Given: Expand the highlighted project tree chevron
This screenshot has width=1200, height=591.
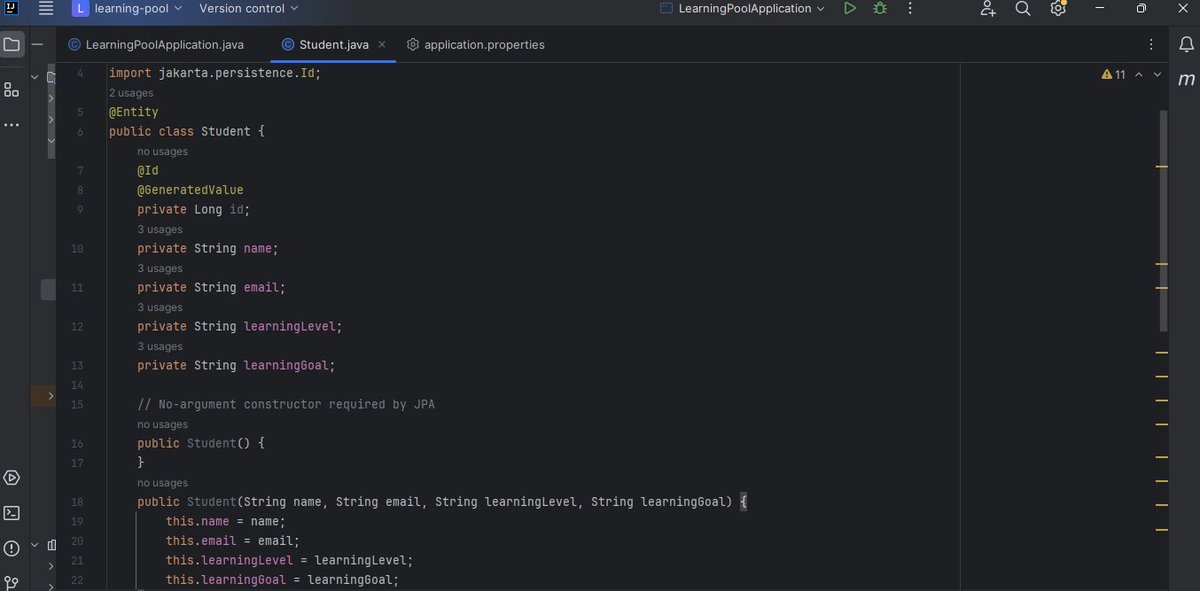Looking at the screenshot, I should click(51, 397).
